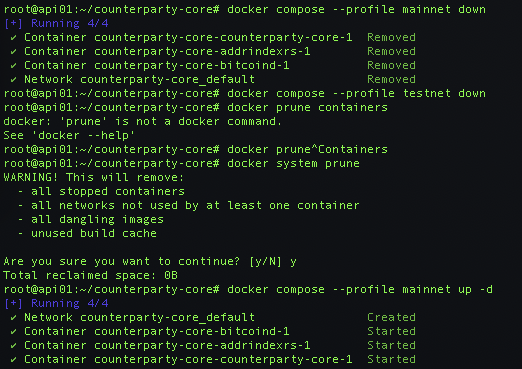522x369 pixels.
Task: Click the 'Created' status word
Action: point(391,317)
